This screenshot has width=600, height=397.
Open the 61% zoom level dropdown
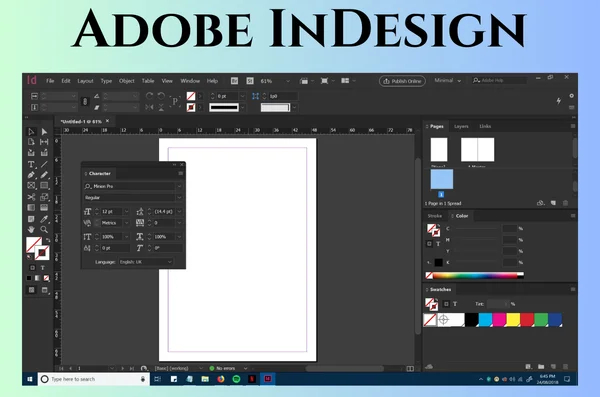(288, 81)
